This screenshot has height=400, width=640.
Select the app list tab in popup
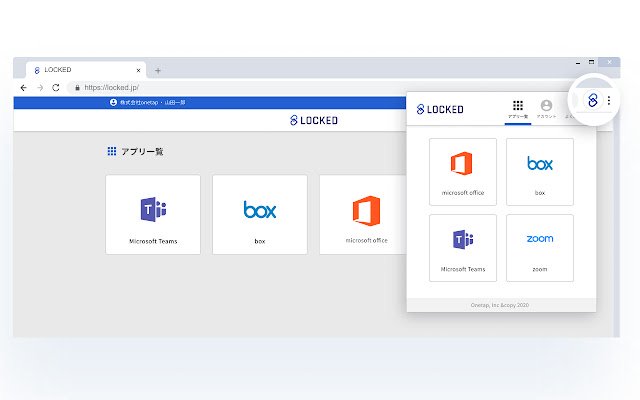click(518, 109)
